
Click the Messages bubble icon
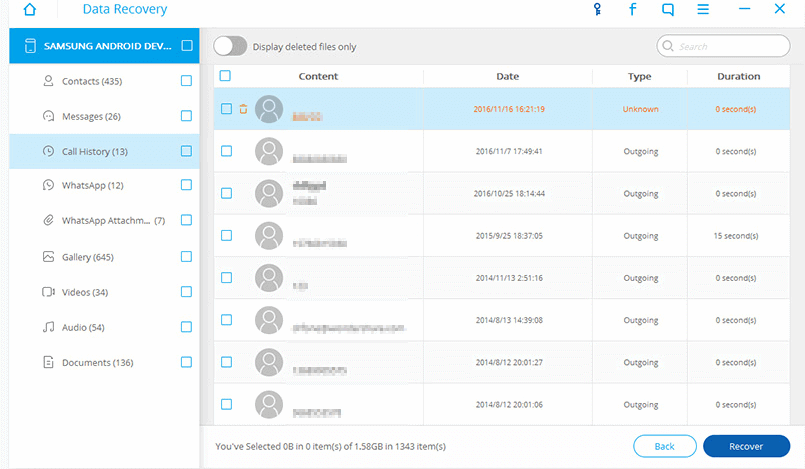click(48, 116)
